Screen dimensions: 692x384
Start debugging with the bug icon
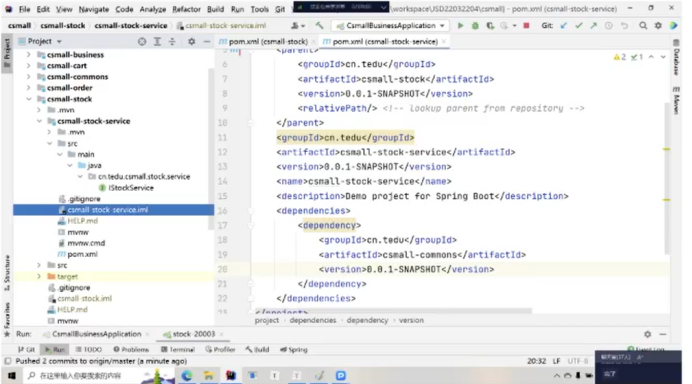coord(475,26)
